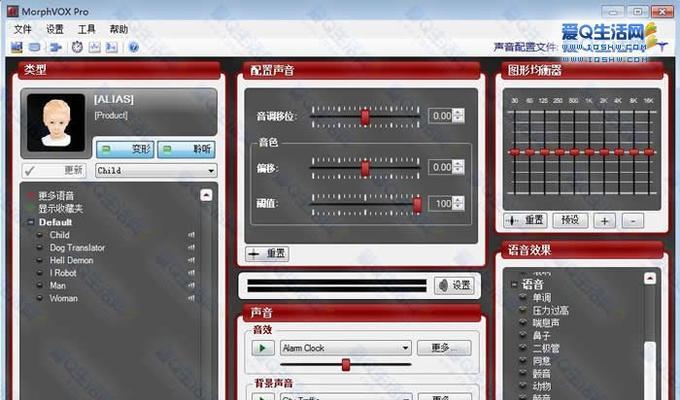The image size is (680, 400).
Task: Click the equalizer minus button
Action: pos(633,221)
